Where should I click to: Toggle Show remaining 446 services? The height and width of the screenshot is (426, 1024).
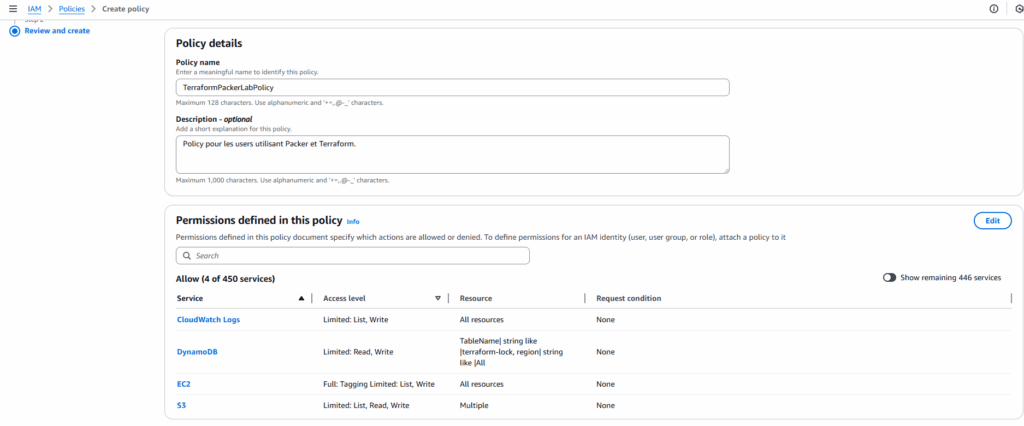[x=889, y=278]
